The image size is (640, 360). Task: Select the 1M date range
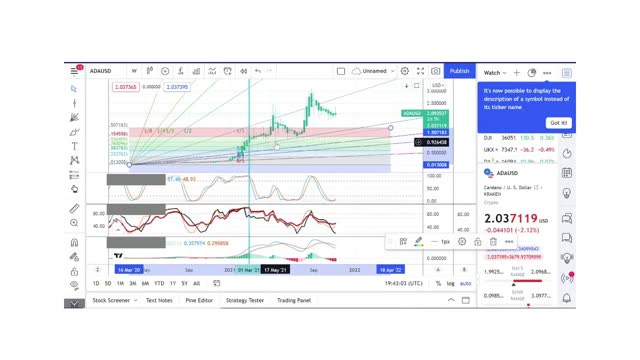click(120, 283)
